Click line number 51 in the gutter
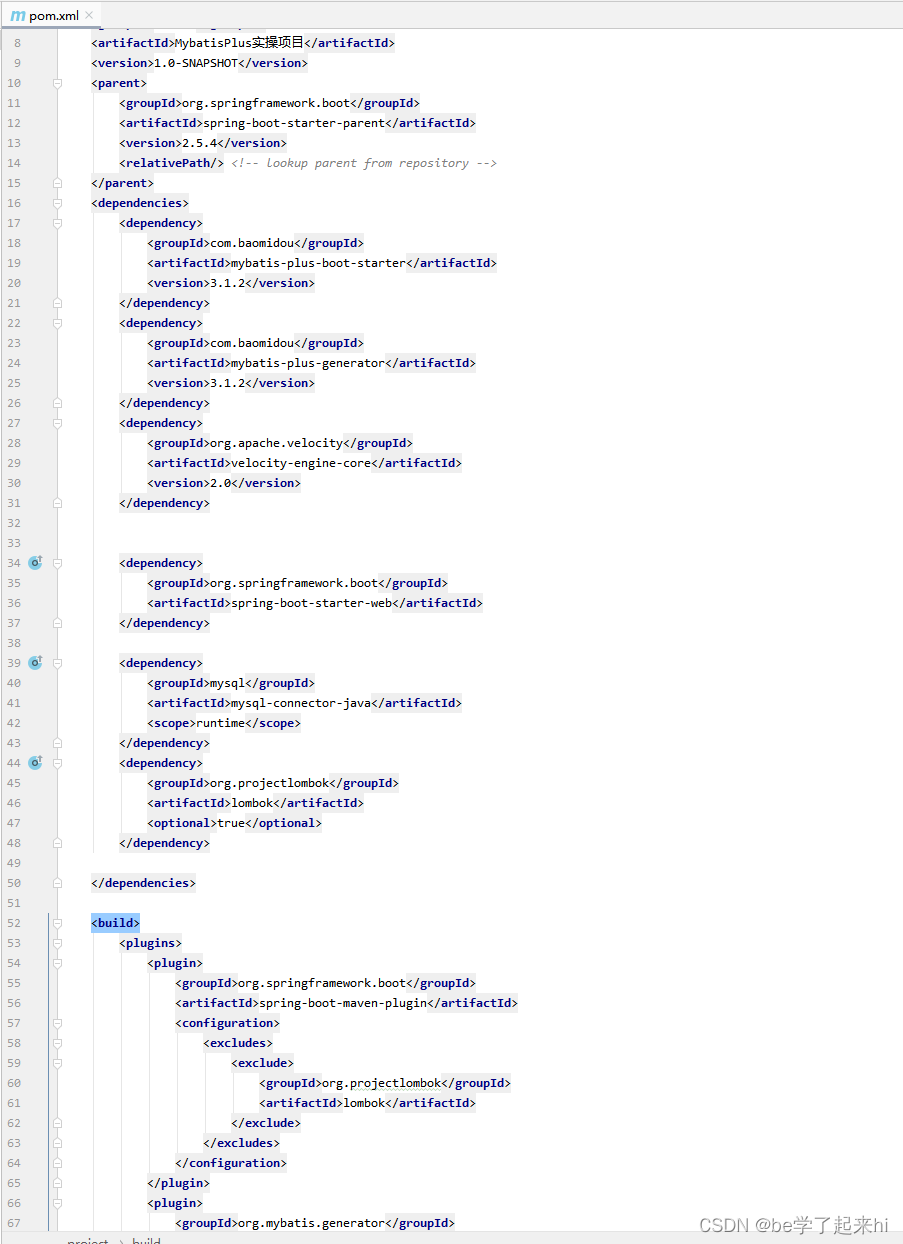Viewport: 903px width, 1244px height. pyautogui.click(x=14, y=903)
